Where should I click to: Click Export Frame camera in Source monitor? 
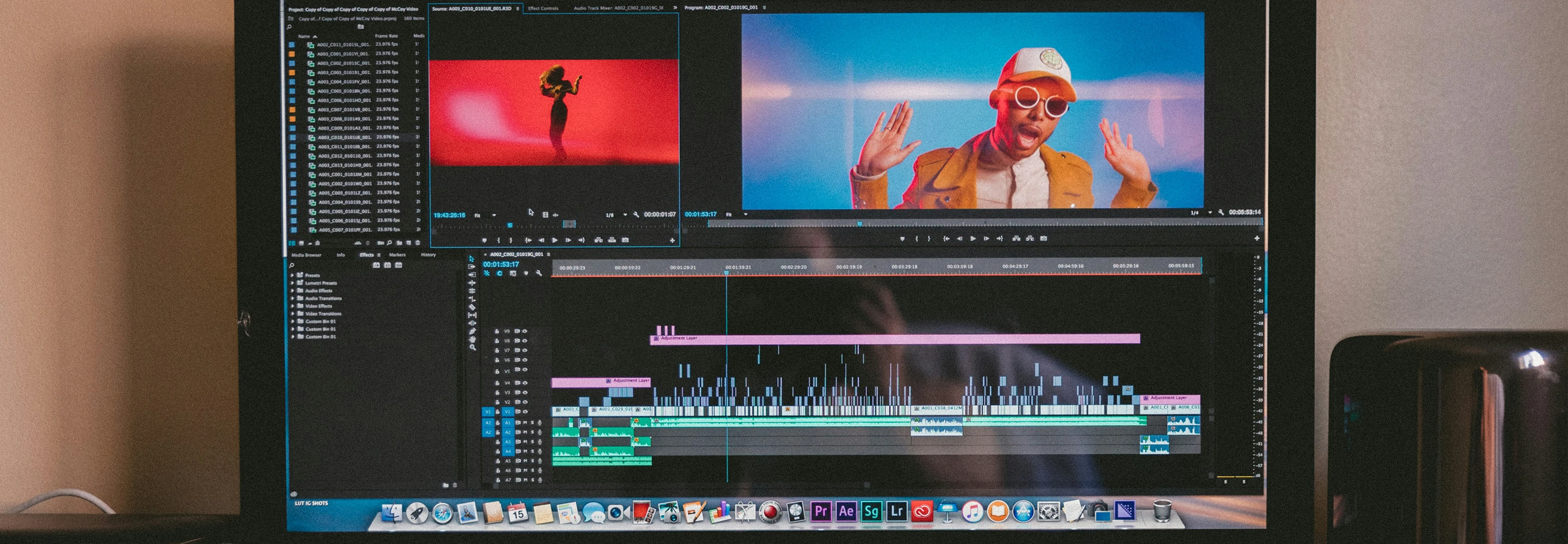pyautogui.click(x=626, y=240)
